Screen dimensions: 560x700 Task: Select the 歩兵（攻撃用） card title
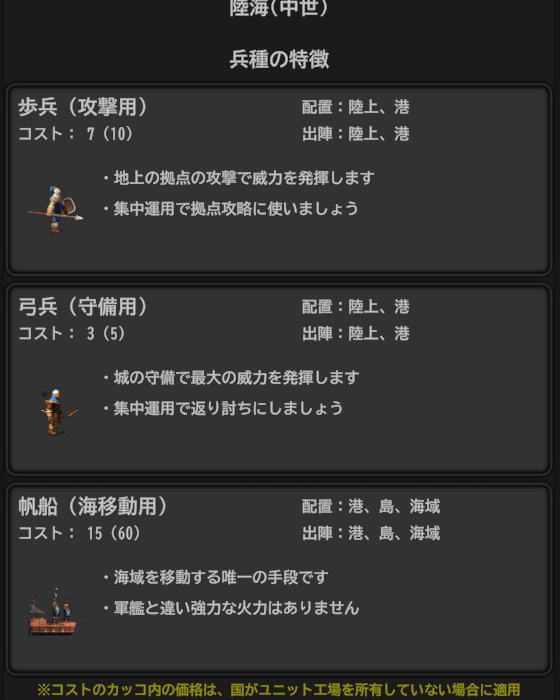tap(83, 107)
